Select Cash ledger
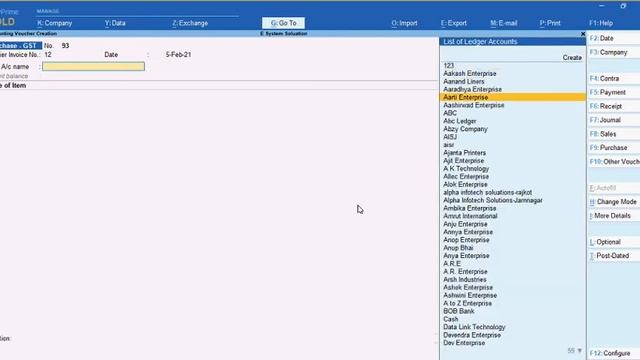Screen dimensions: 640x360 pyautogui.click(x=451, y=319)
